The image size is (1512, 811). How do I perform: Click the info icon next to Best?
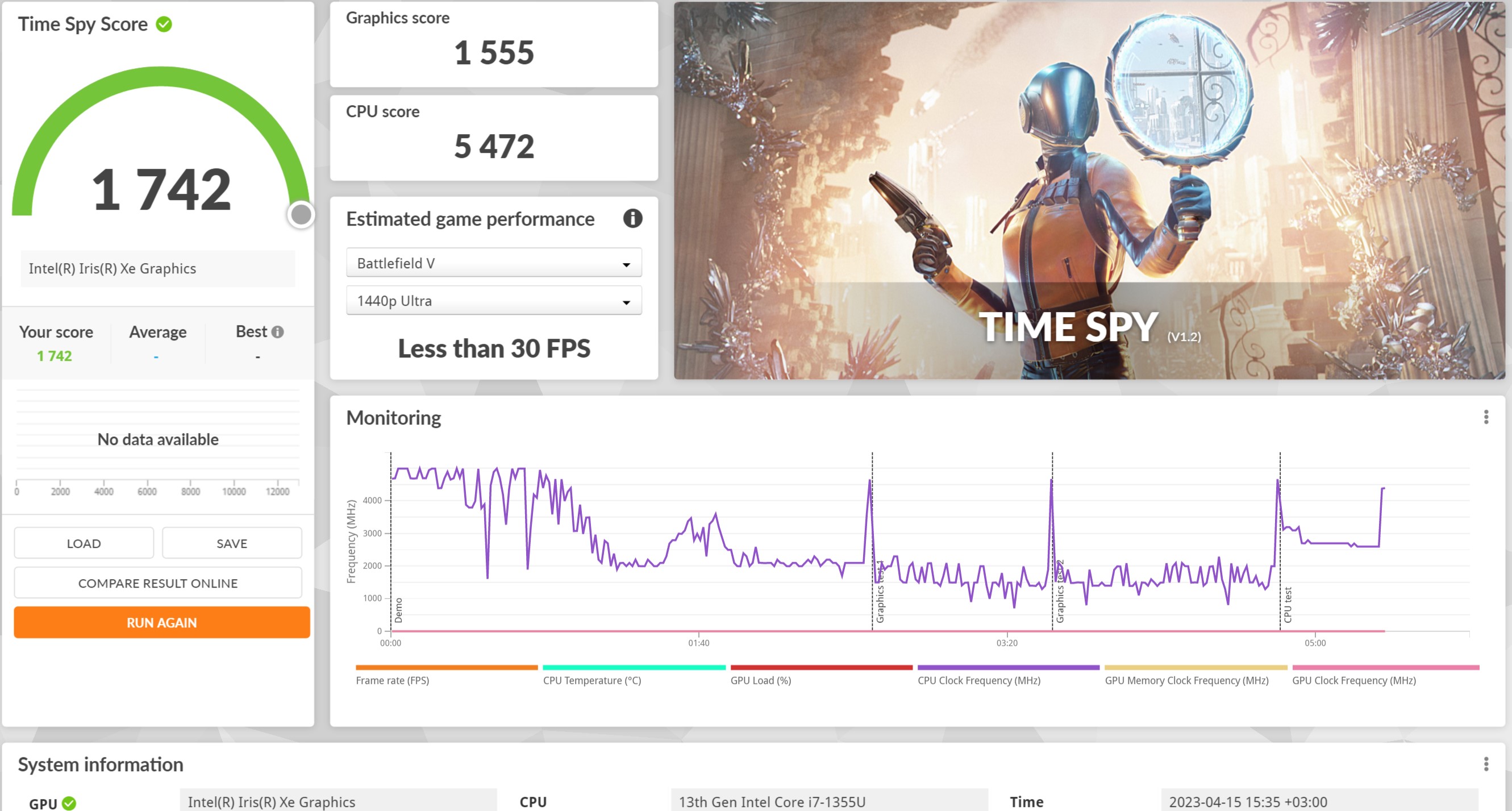278,332
